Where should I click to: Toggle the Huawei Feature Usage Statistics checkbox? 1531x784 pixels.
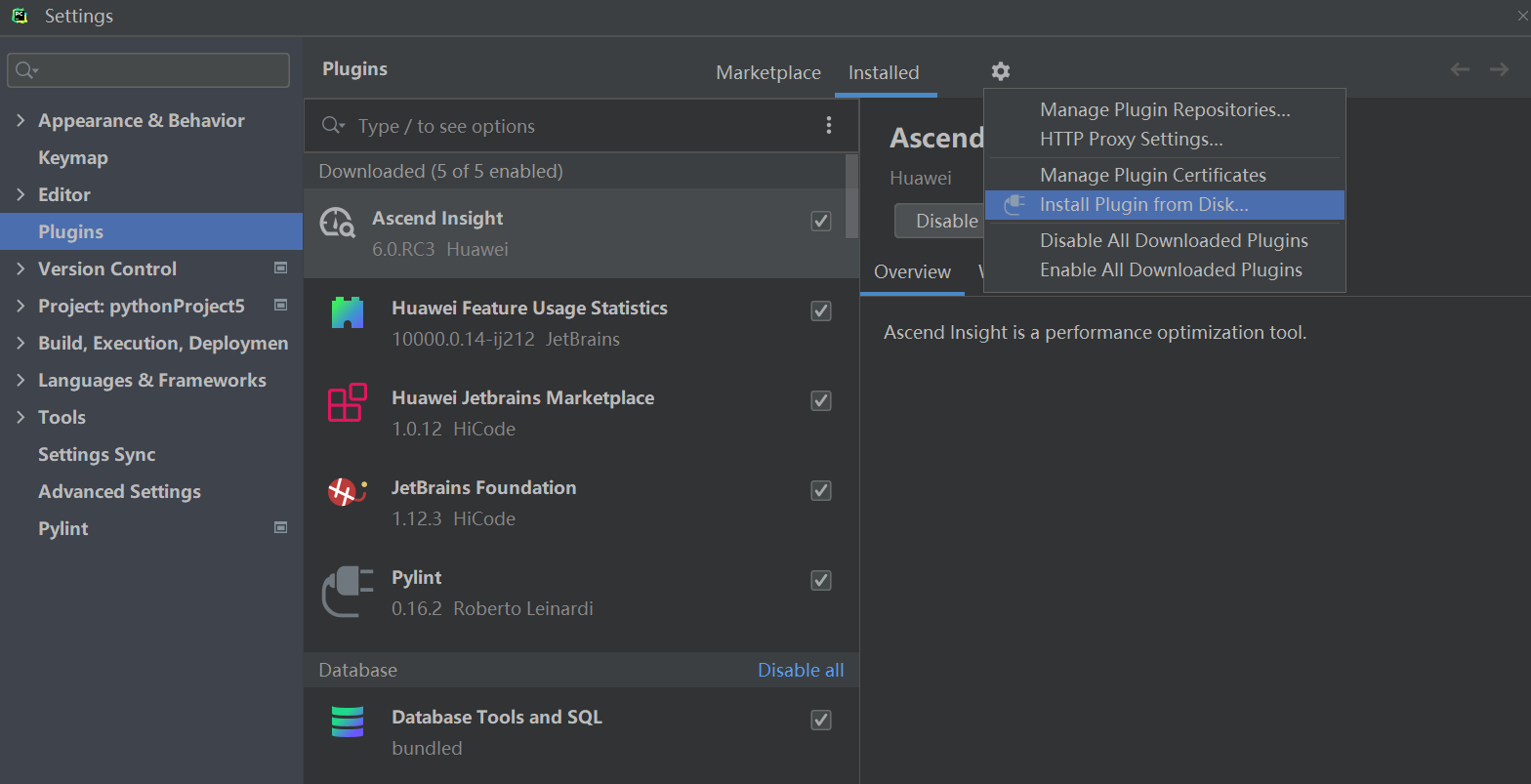pos(821,310)
